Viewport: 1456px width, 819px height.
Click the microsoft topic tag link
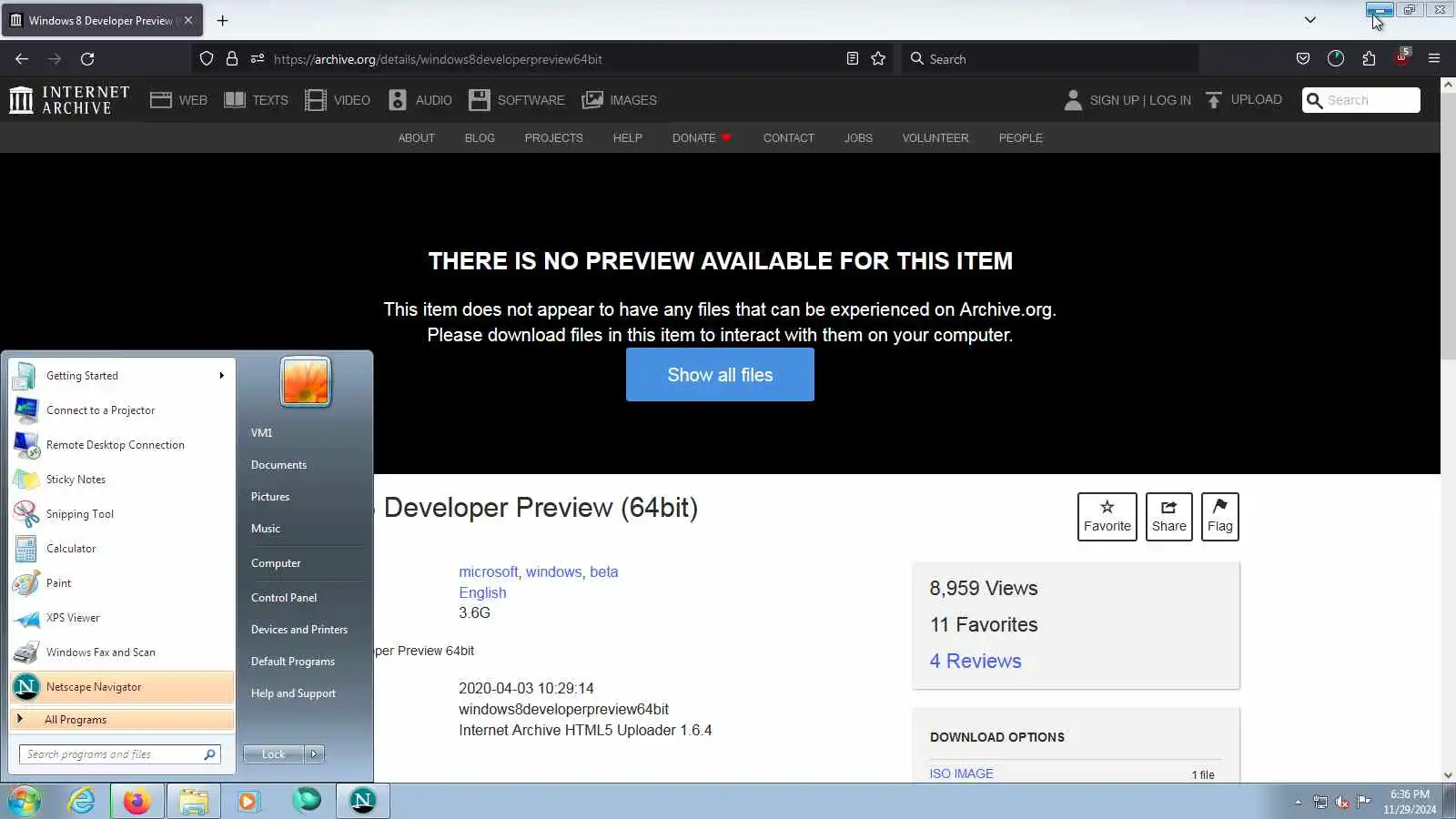pyautogui.click(x=489, y=571)
